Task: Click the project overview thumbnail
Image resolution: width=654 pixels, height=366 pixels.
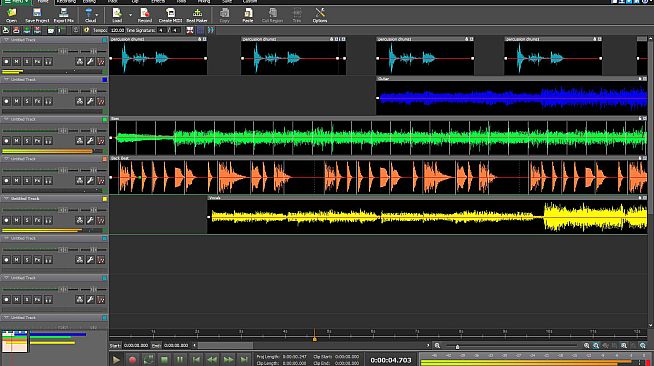Action: point(15,341)
